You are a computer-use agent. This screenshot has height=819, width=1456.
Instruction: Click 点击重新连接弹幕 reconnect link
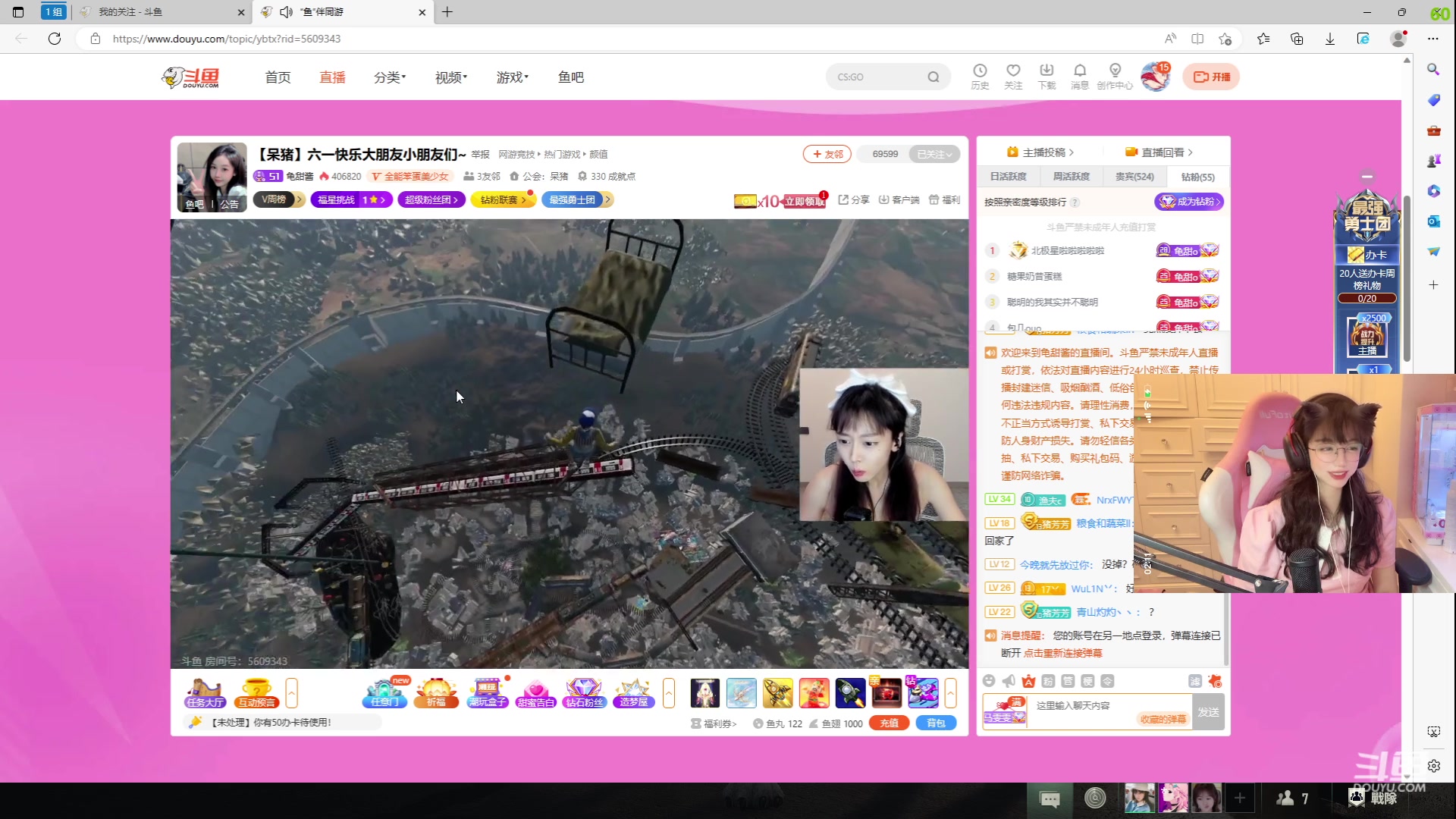1062,653
